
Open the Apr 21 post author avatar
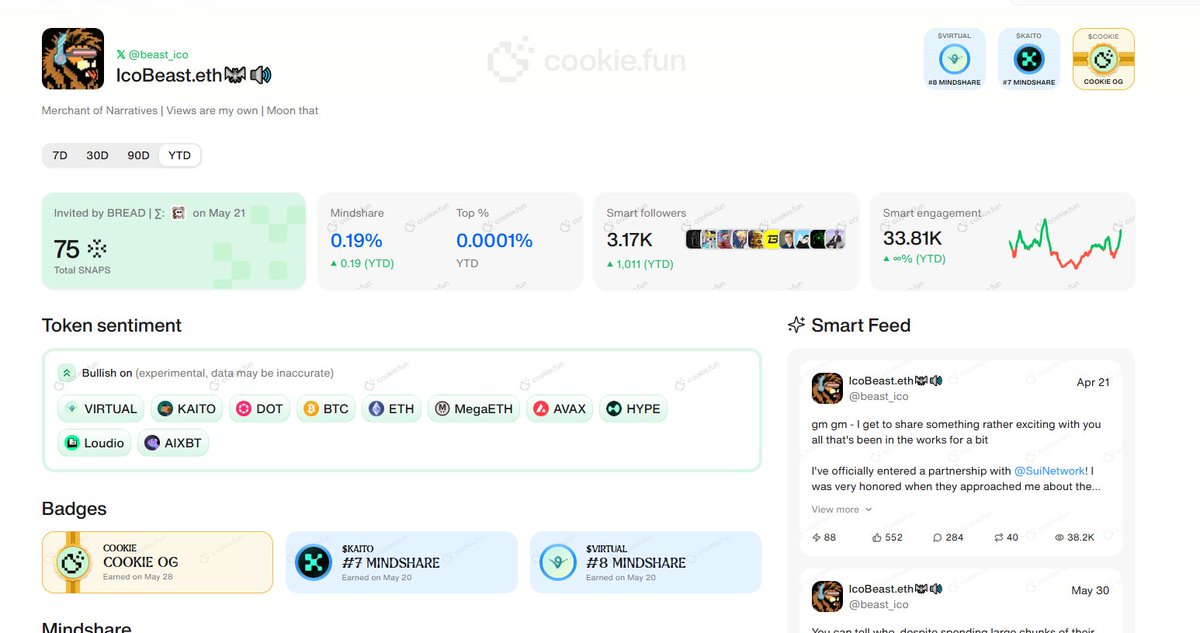(827, 388)
